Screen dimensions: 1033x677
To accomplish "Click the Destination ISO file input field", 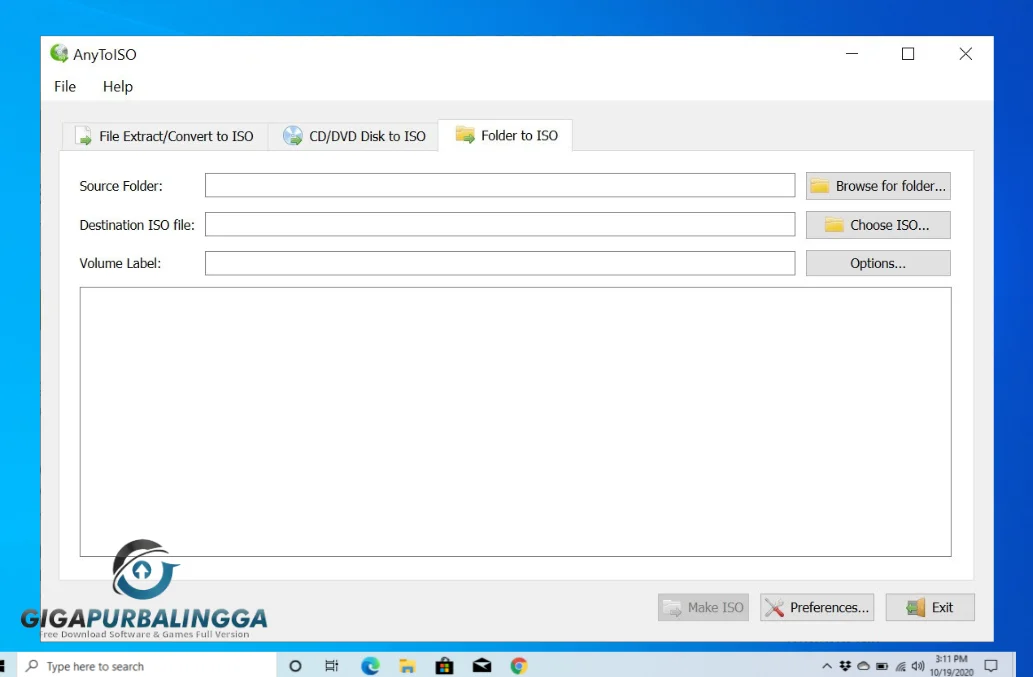I will (500, 224).
